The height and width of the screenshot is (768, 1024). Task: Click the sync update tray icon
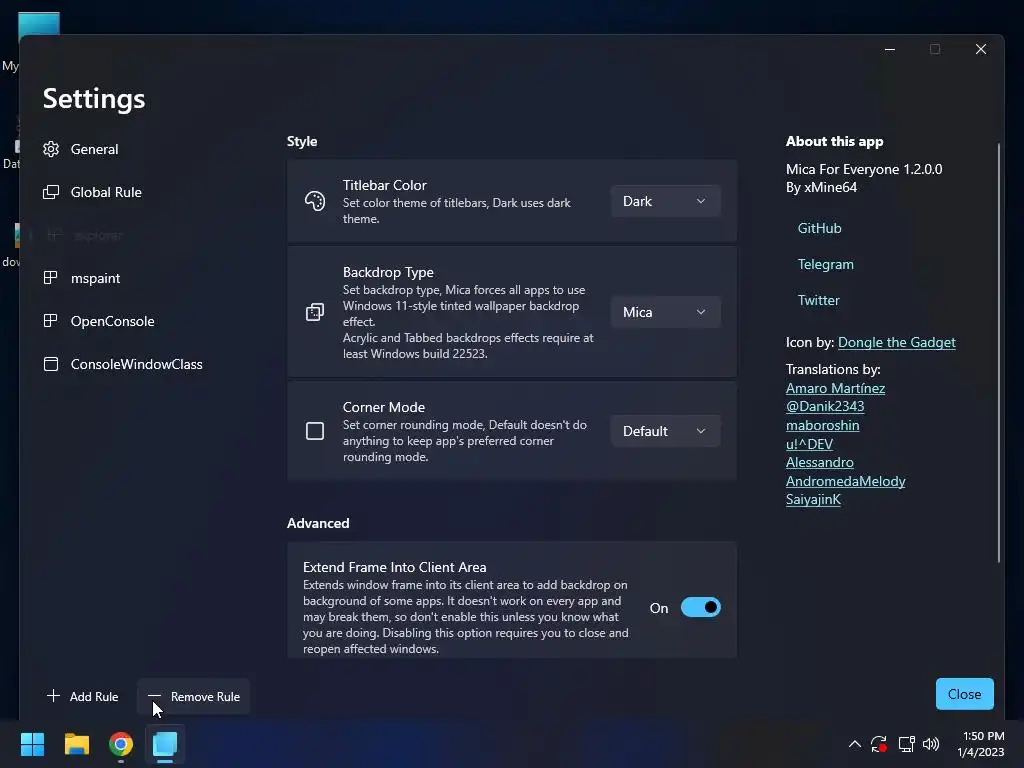tap(879, 744)
